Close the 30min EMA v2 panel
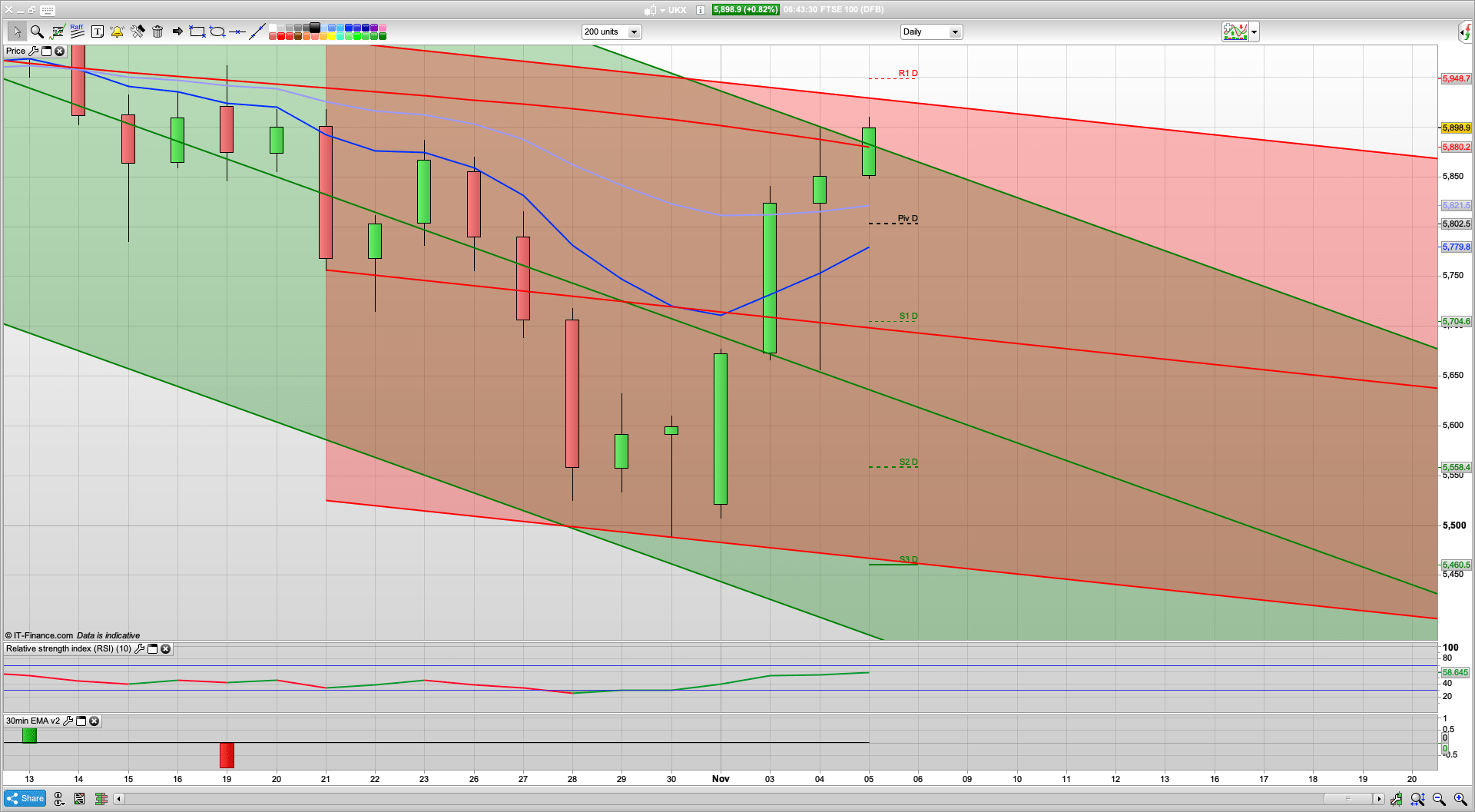Image resolution: width=1475 pixels, height=812 pixels. click(94, 721)
